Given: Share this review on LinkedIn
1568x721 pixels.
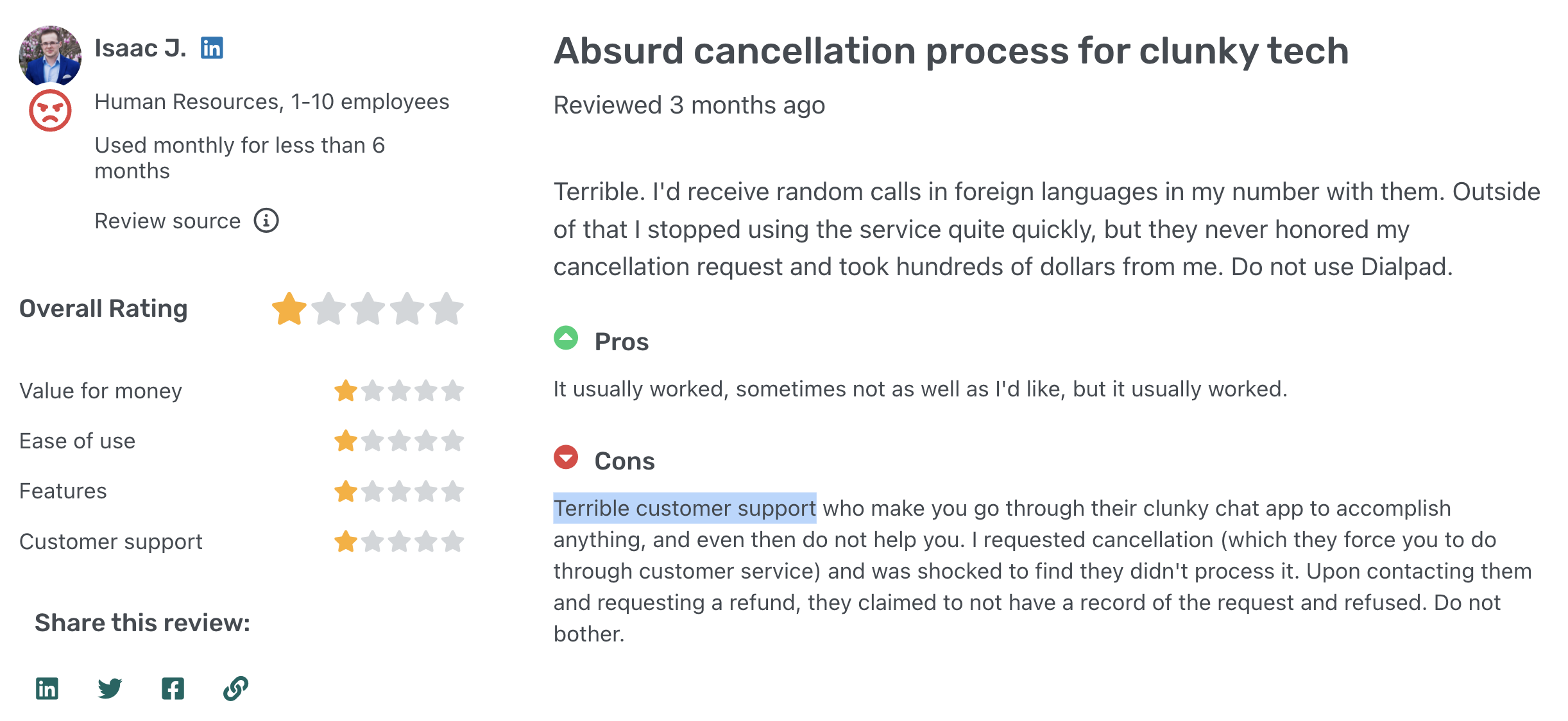Looking at the screenshot, I should 47,688.
